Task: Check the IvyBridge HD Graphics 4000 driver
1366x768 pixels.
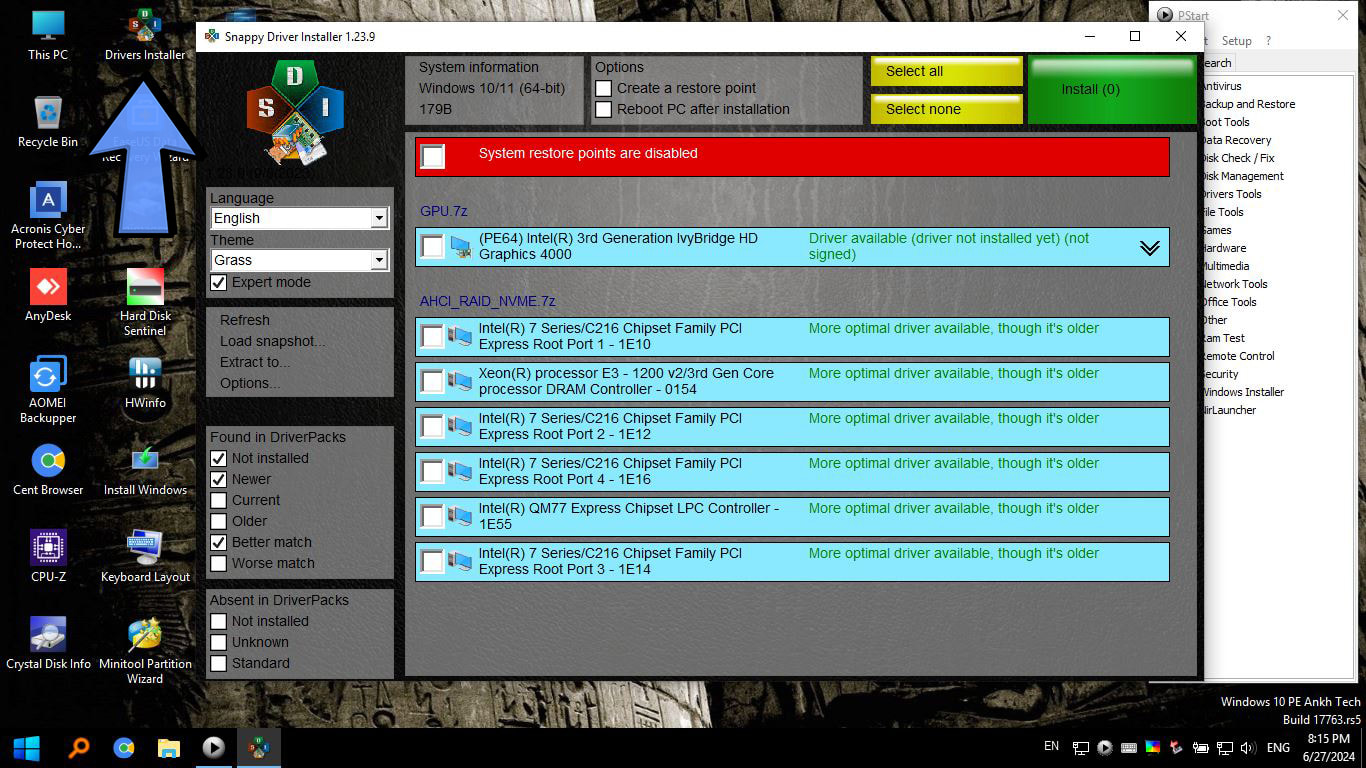Action: click(x=433, y=246)
